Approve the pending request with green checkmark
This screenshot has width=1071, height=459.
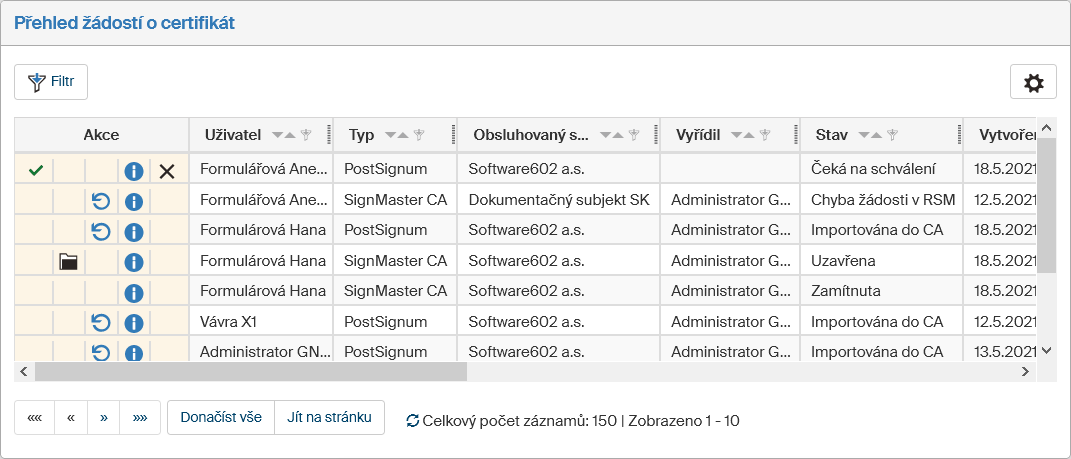(36, 171)
